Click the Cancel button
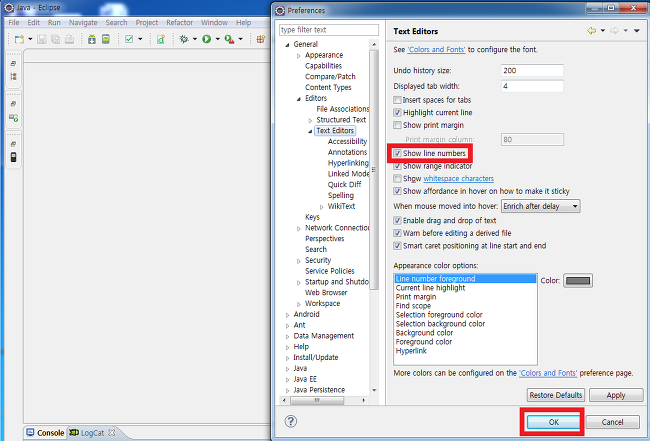Screen dimensions: 650x441 coord(612,422)
